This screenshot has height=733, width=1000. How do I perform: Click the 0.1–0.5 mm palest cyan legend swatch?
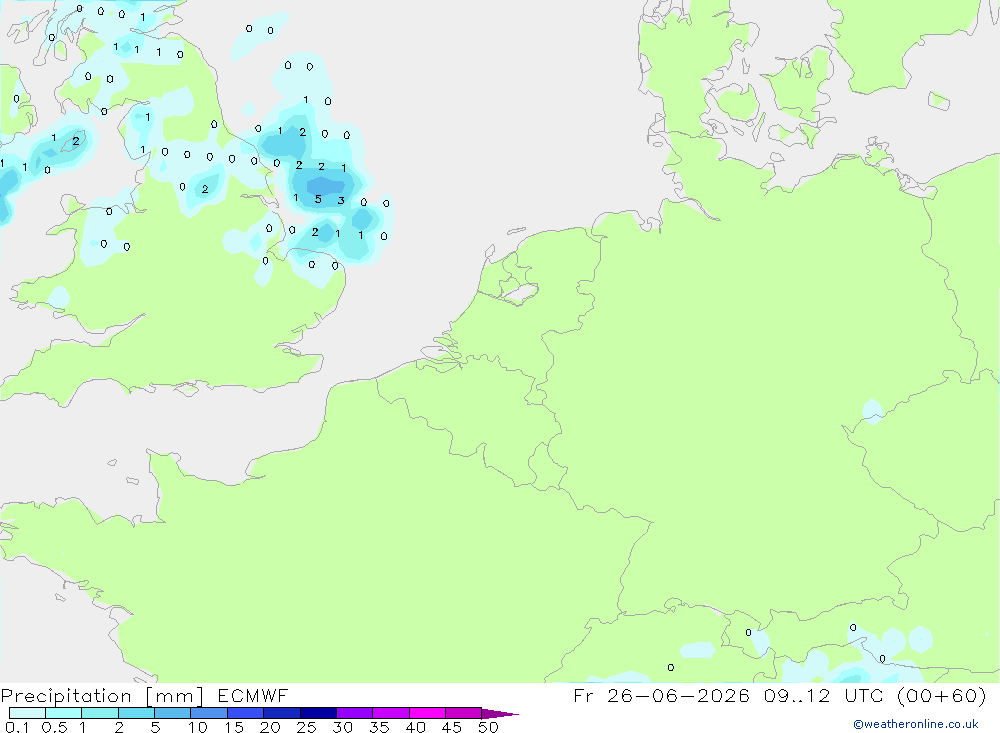[x=27, y=713]
